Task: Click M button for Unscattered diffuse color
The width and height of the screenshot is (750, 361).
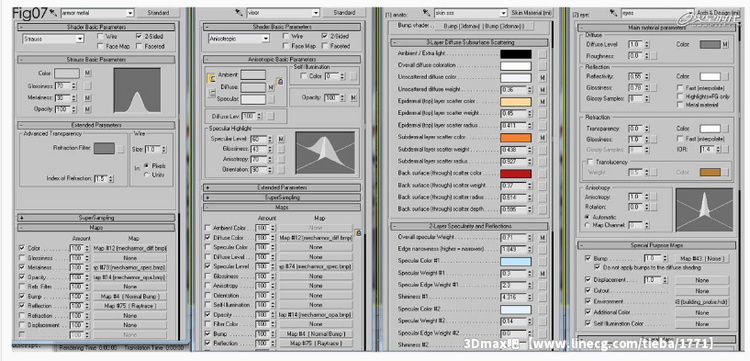Action: pyautogui.click(x=542, y=77)
